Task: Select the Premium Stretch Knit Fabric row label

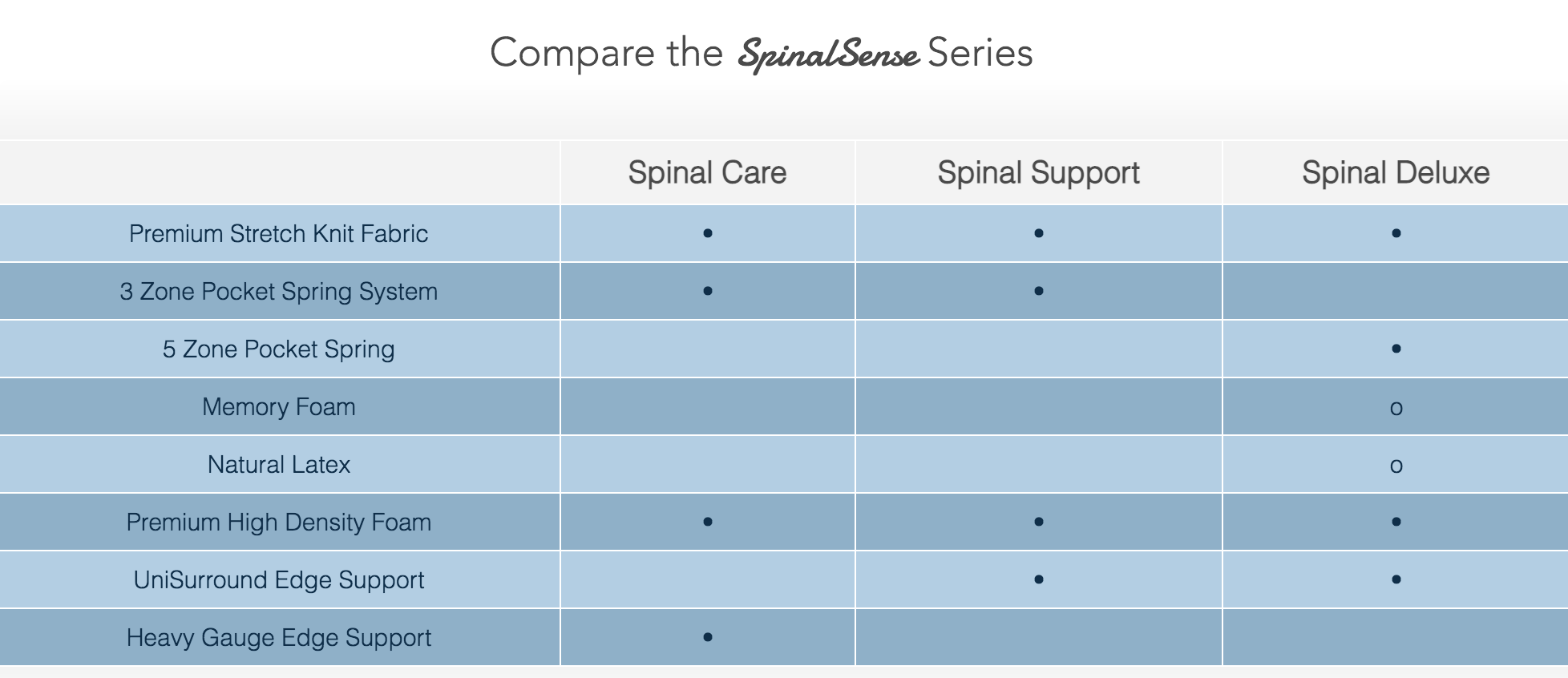Action: coord(278,233)
